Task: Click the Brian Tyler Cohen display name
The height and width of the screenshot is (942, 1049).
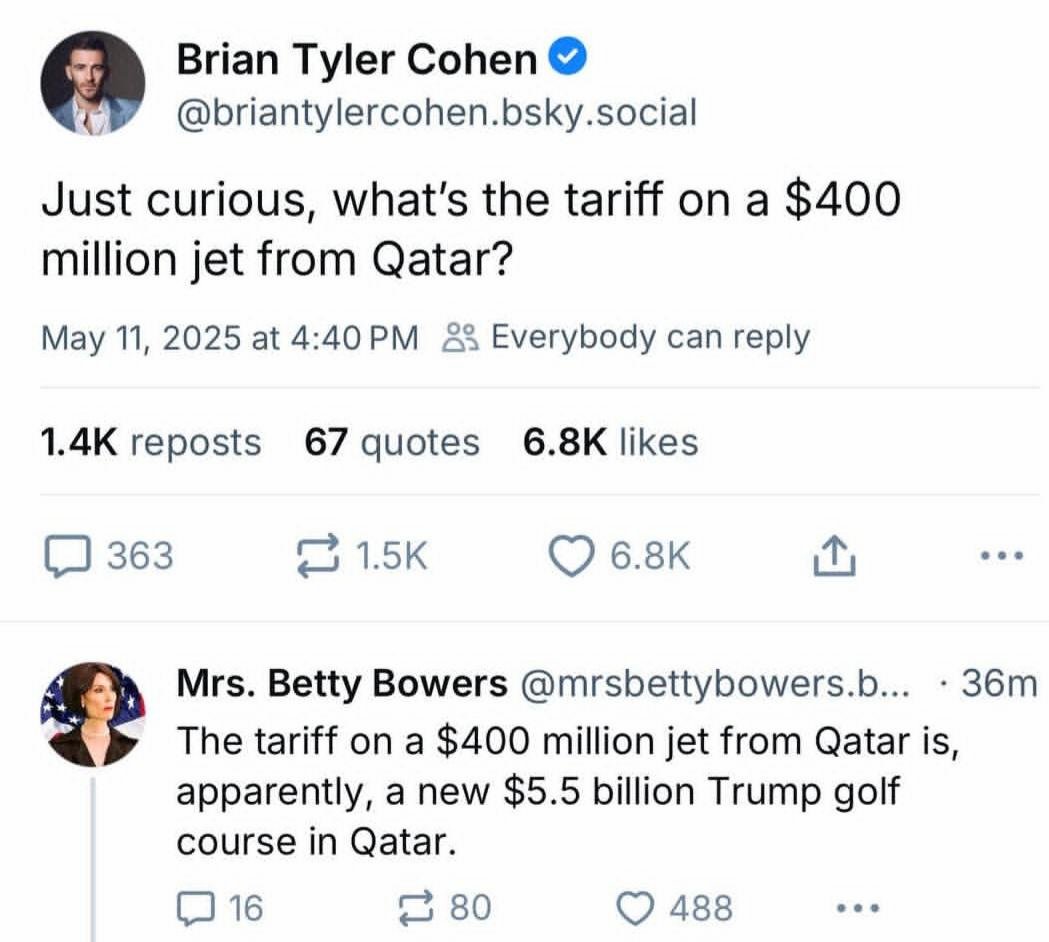Action: pyautogui.click(x=357, y=60)
